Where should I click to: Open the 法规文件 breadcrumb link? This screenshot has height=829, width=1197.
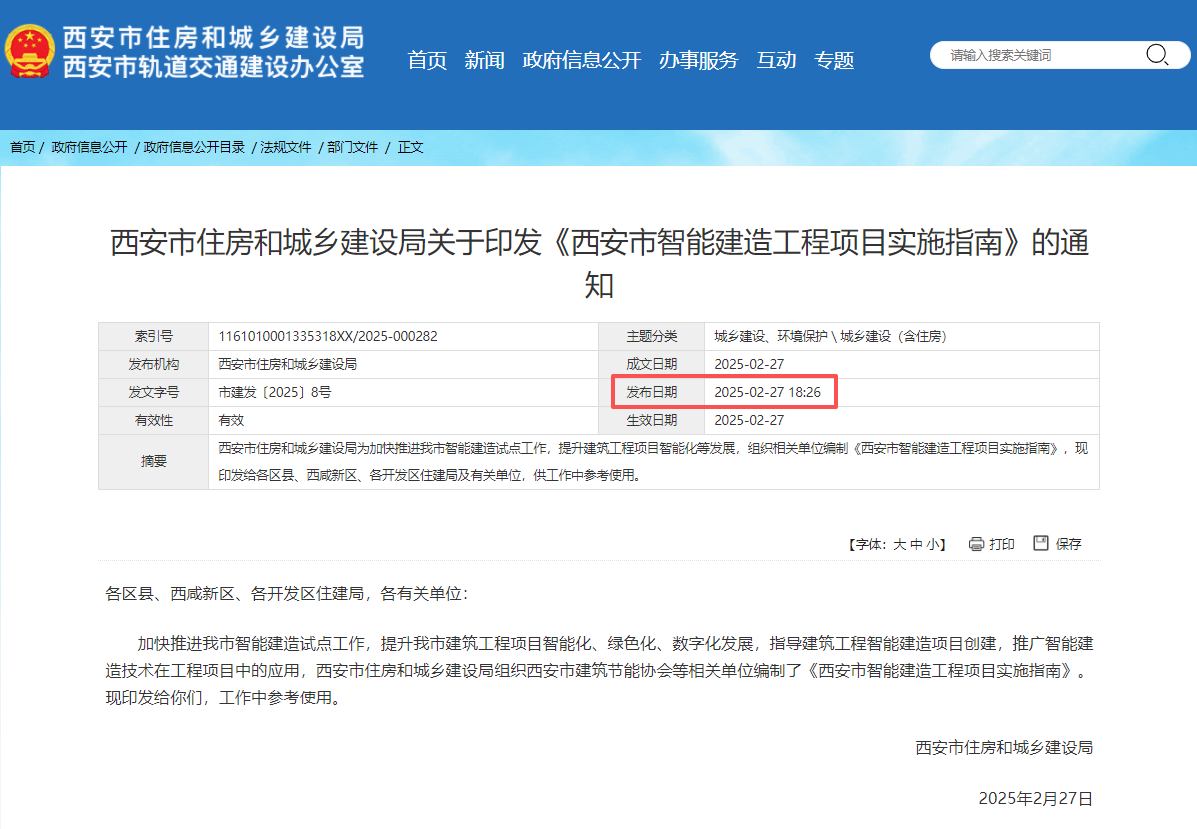point(286,147)
